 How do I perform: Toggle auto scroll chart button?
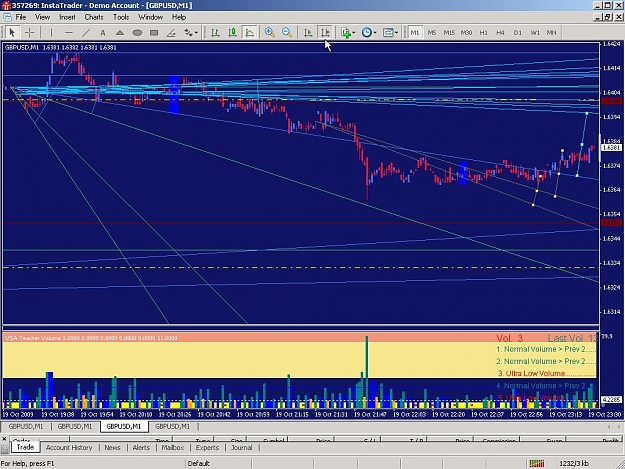click(x=308, y=33)
